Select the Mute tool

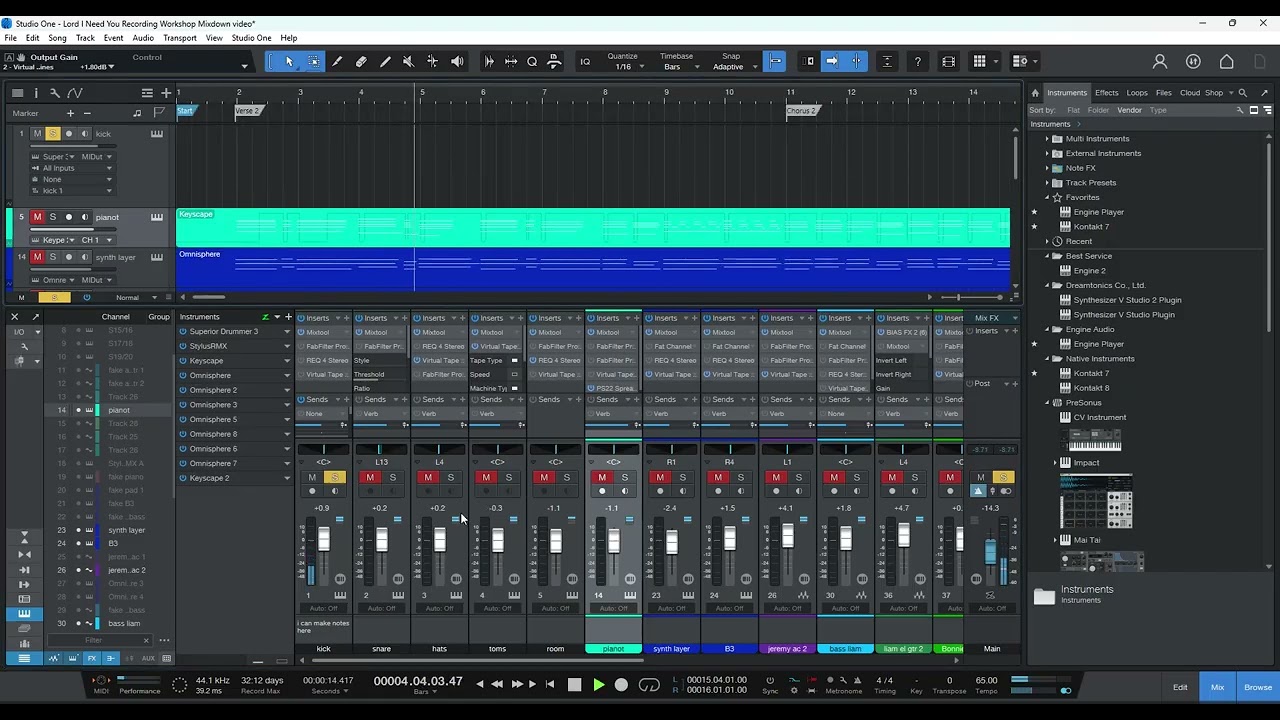coord(408,62)
